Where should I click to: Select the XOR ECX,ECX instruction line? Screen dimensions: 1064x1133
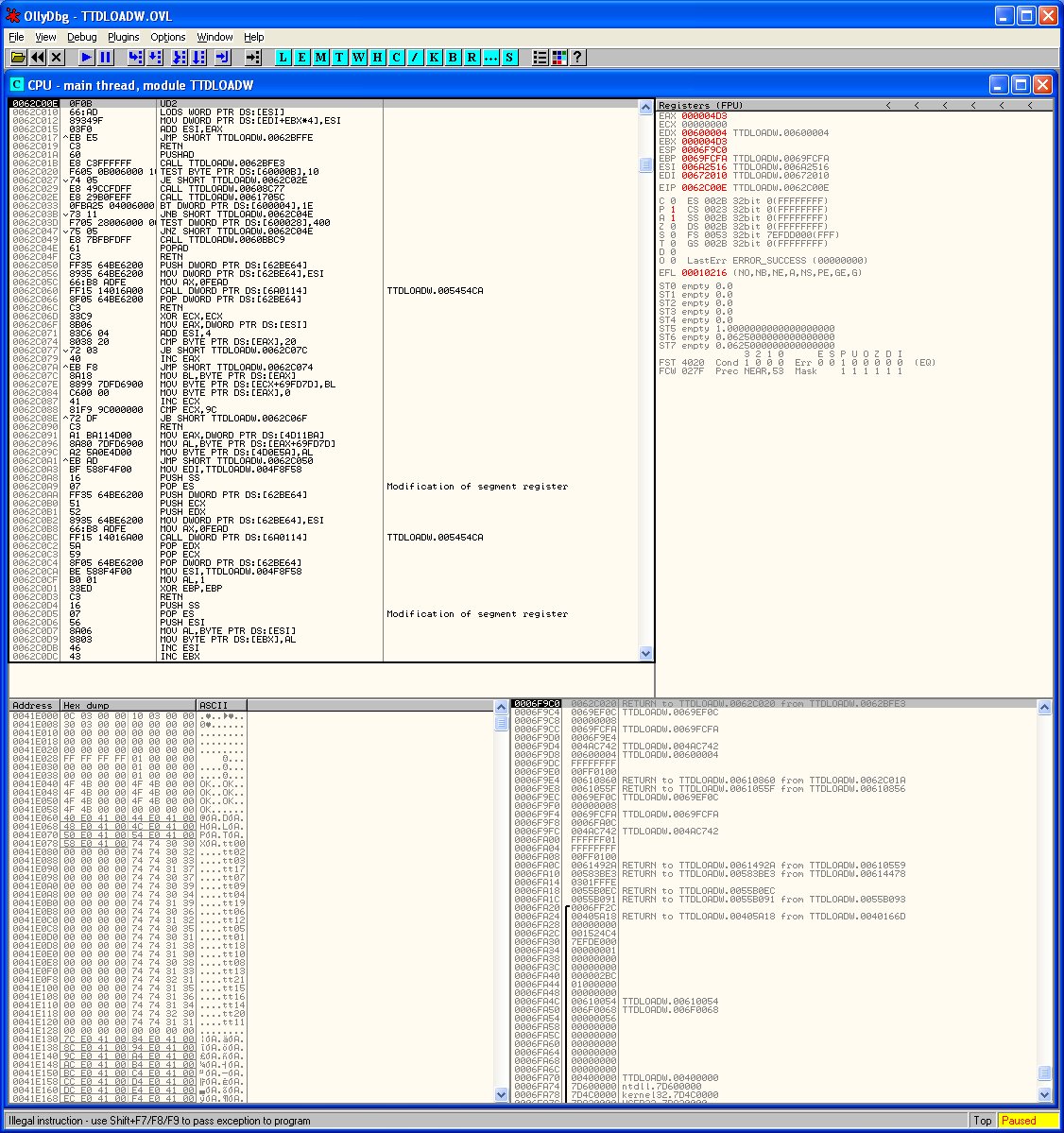pyautogui.click(x=324, y=317)
